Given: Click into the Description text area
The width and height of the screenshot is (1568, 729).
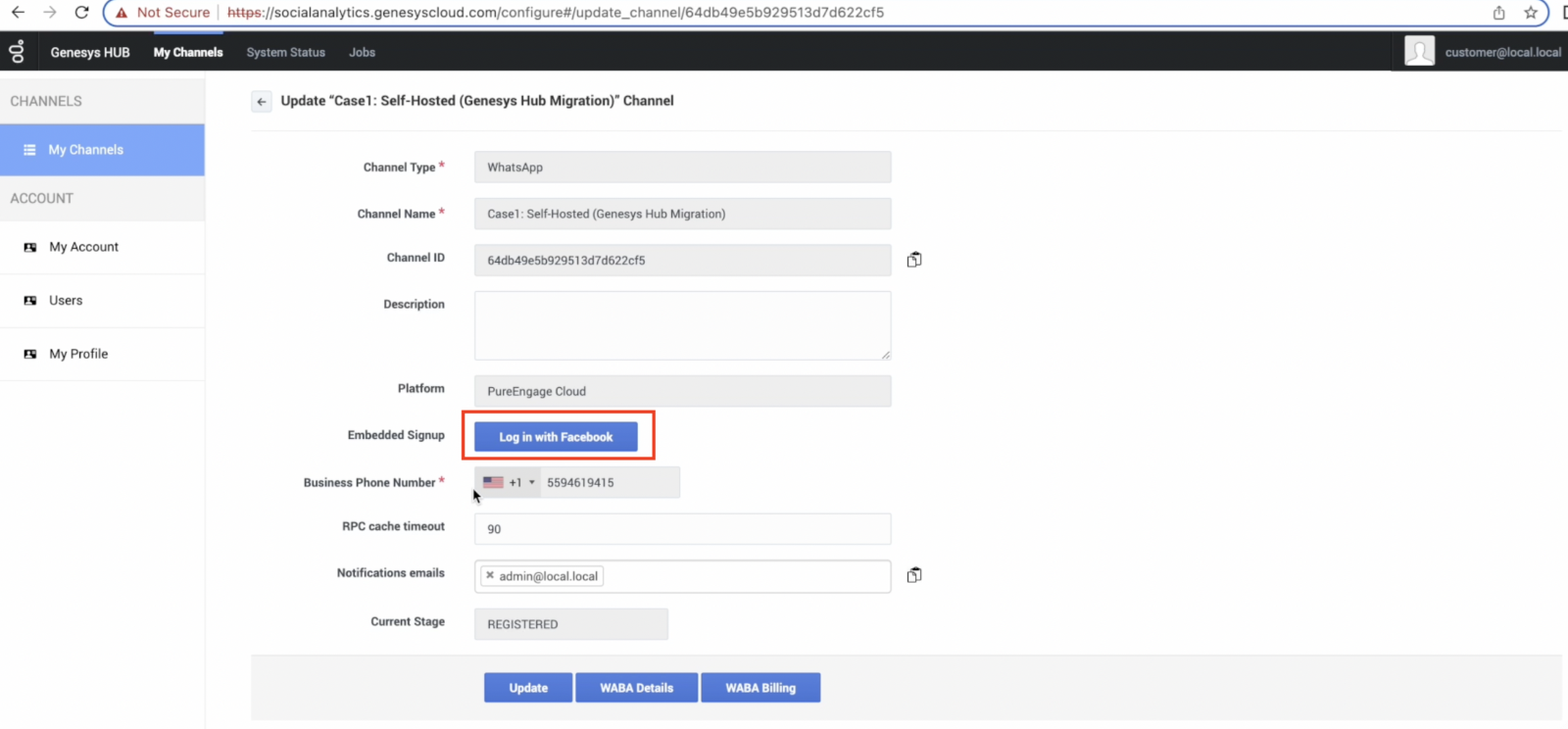Looking at the screenshot, I should pyautogui.click(x=682, y=325).
